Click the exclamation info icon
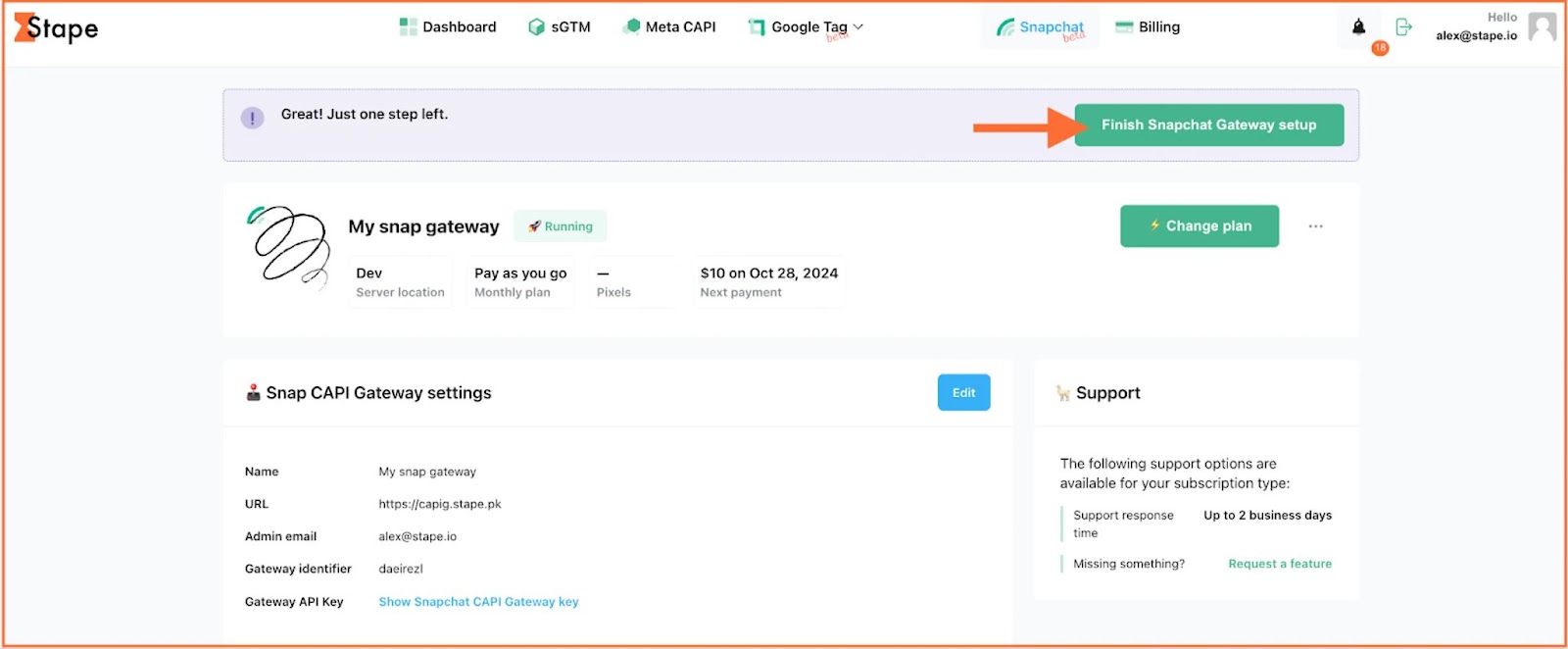This screenshot has width=1568, height=649. click(x=253, y=119)
